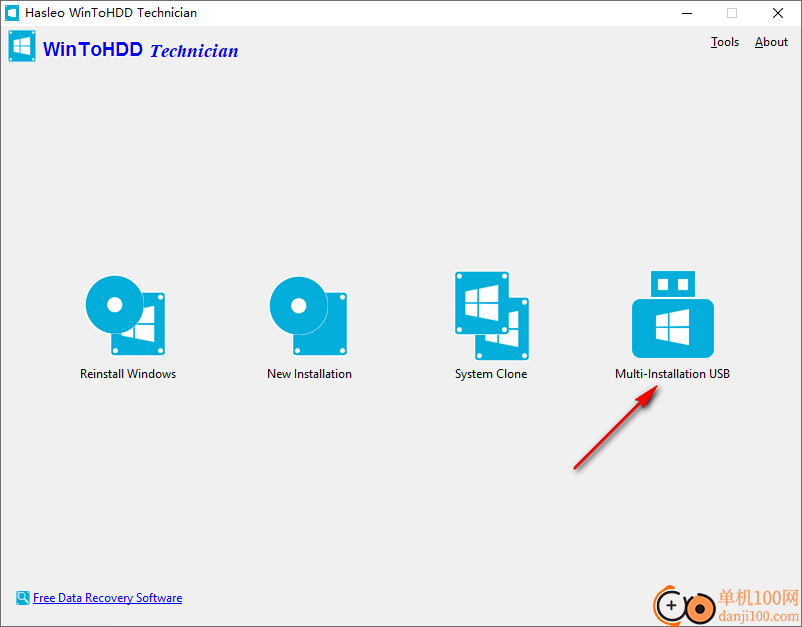Launch the New Installation disc icon
This screenshot has width=802, height=627.
click(x=308, y=316)
